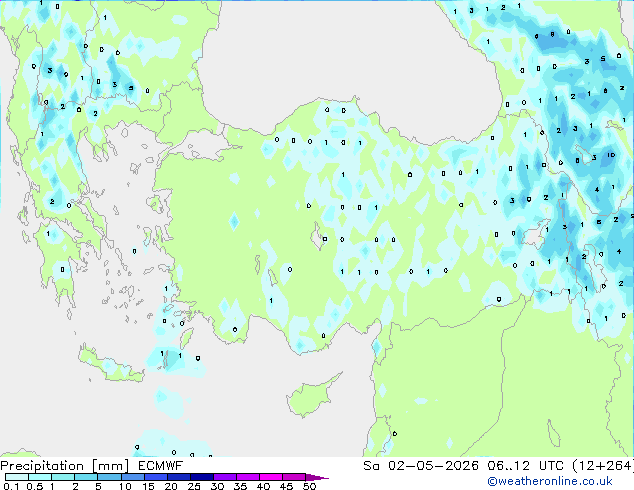Click the legend number '0.1'
The height and width of the screenshot is (490, 634).
tap(11, 486)
